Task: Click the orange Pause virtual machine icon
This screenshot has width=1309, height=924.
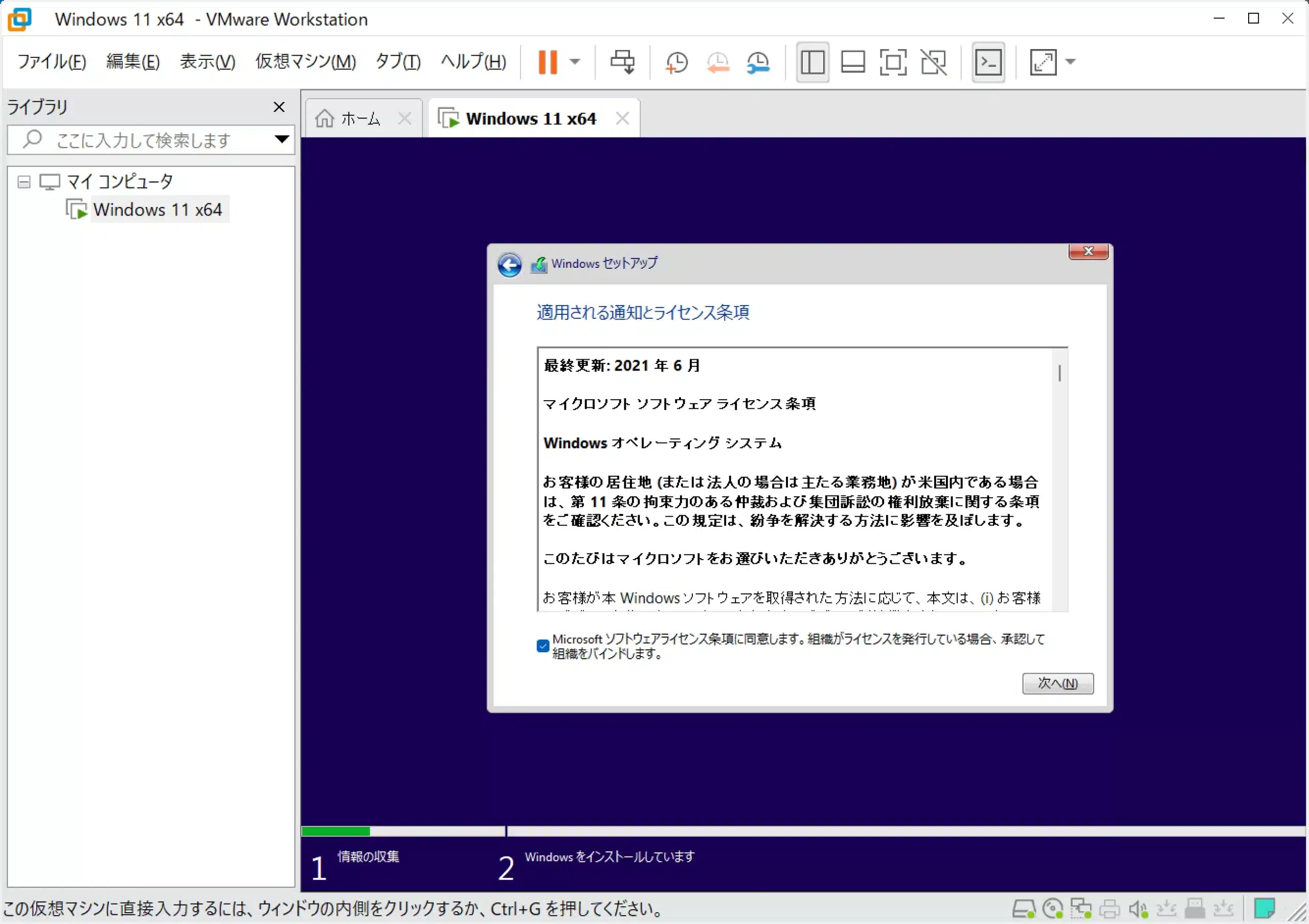Action: pos(547,61)
